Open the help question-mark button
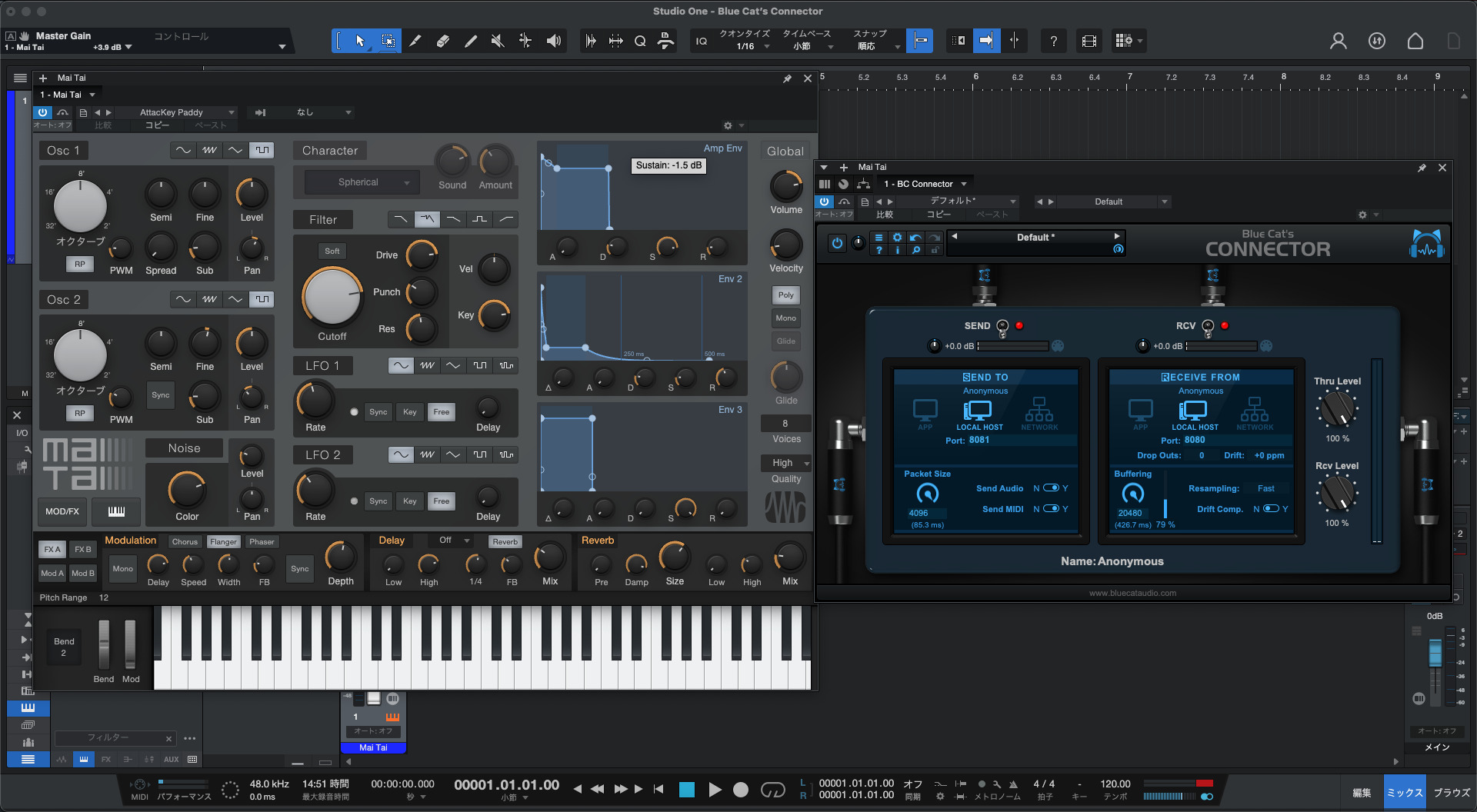The height and width of the screenshot is (812, 1477). 1053,41
